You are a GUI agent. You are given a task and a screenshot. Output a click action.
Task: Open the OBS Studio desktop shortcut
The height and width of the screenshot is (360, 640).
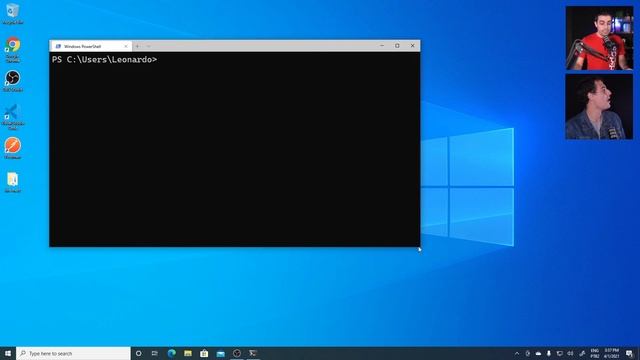[13, 81]
